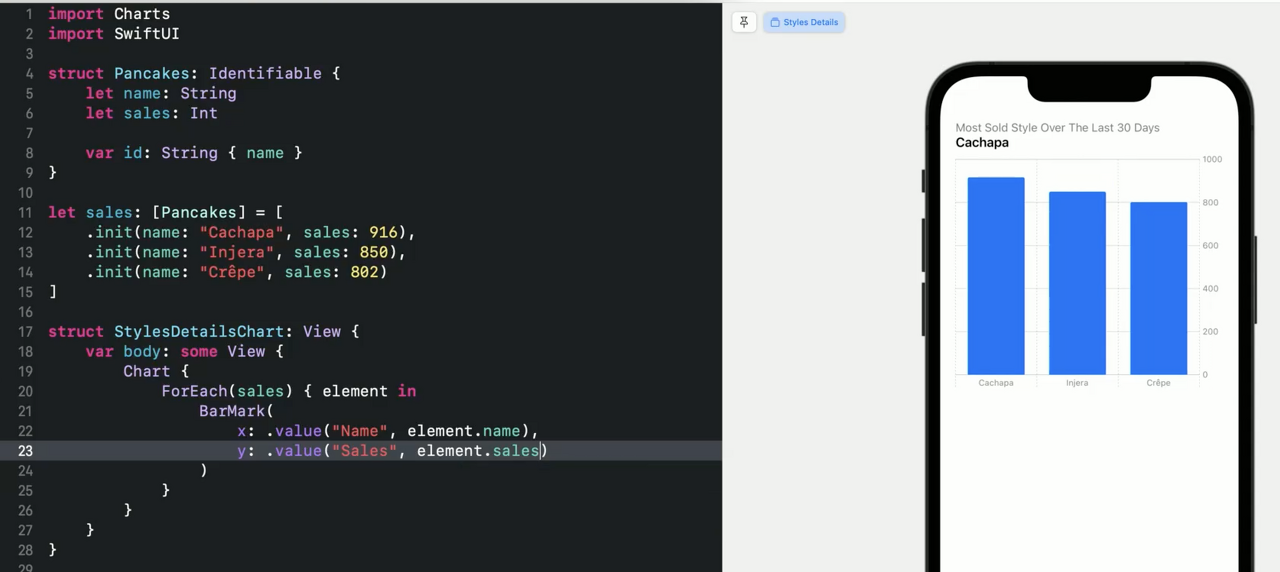Viewport: 1280px width, 572px height.
Task: Click the 600 y-axis label
Action: point(1210,246)
